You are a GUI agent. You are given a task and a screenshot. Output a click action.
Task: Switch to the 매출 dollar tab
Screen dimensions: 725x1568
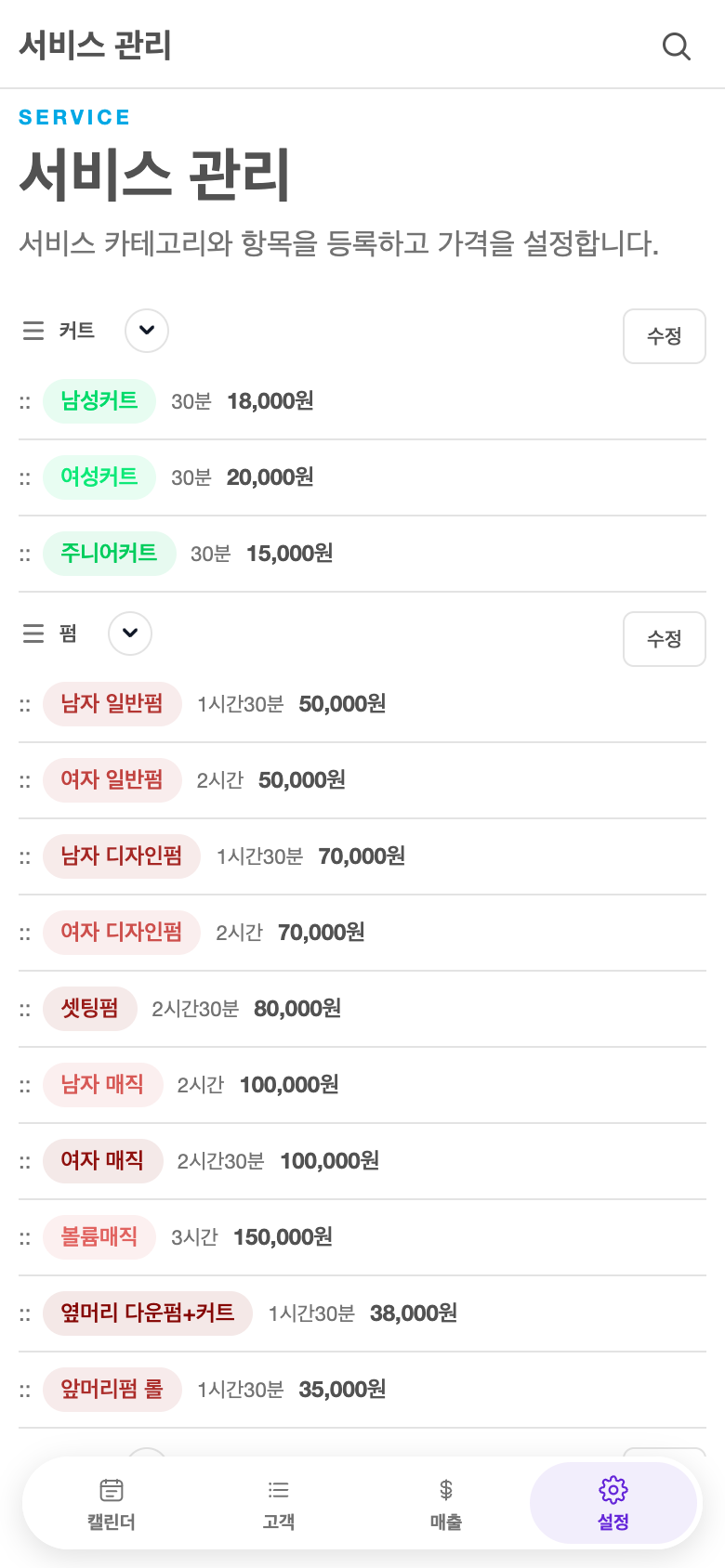(446, 1503)
